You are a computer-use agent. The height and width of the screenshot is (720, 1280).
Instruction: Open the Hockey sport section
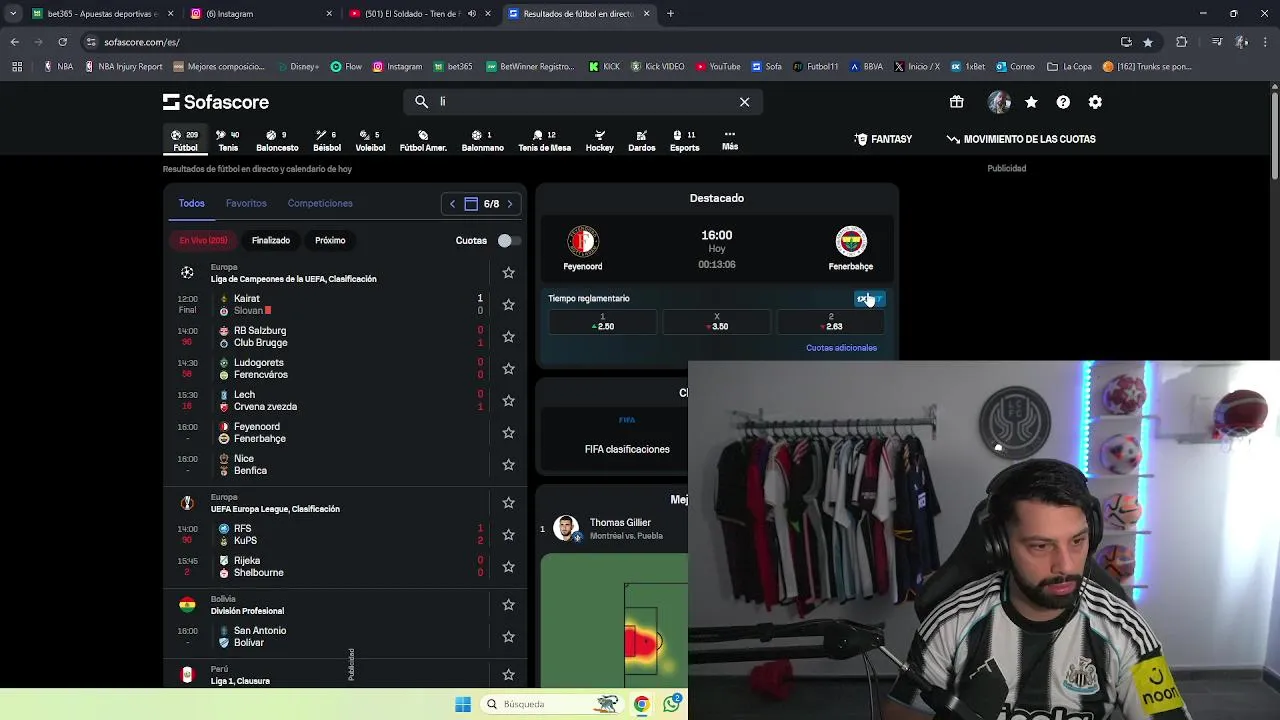[x=600, y=140]
